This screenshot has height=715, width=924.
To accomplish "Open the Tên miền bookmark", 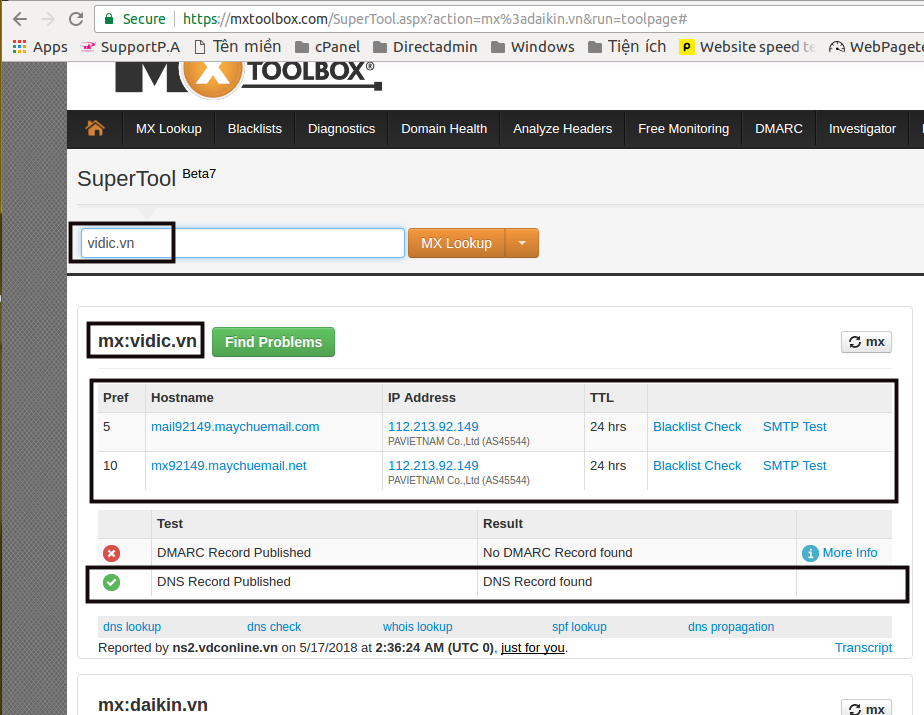I will click(237, 47).
